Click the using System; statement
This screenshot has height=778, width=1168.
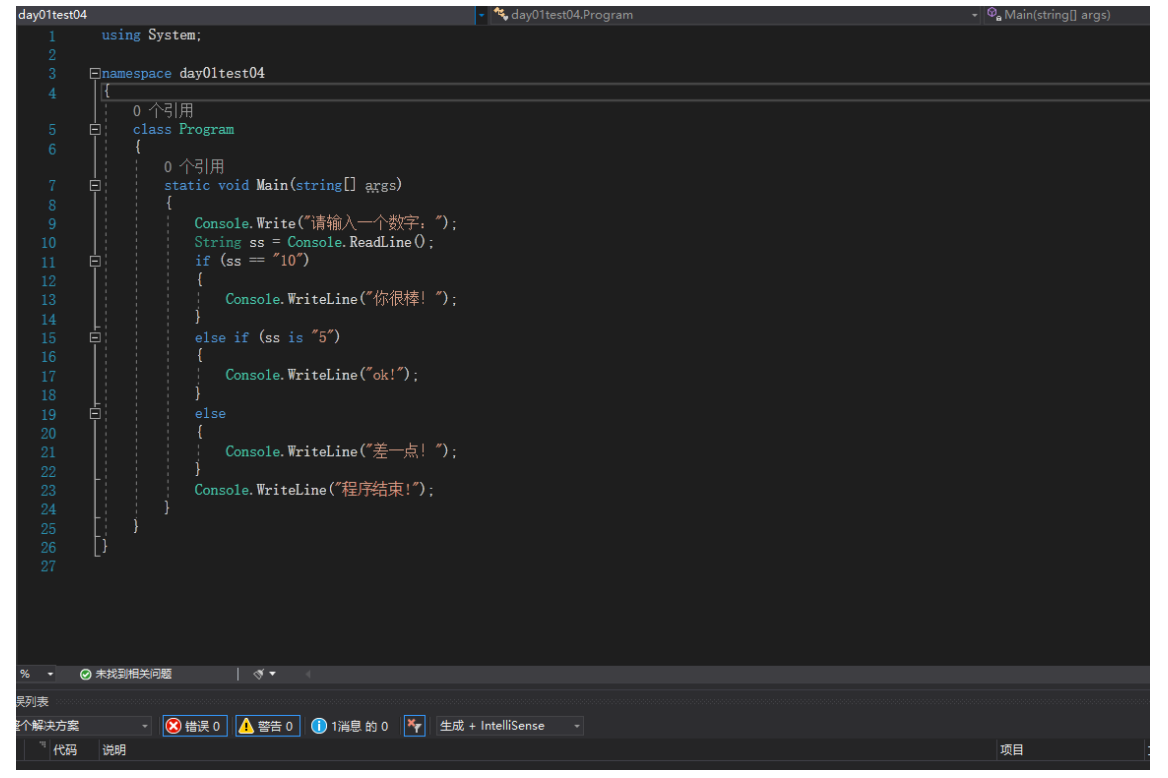pos(151,35)
